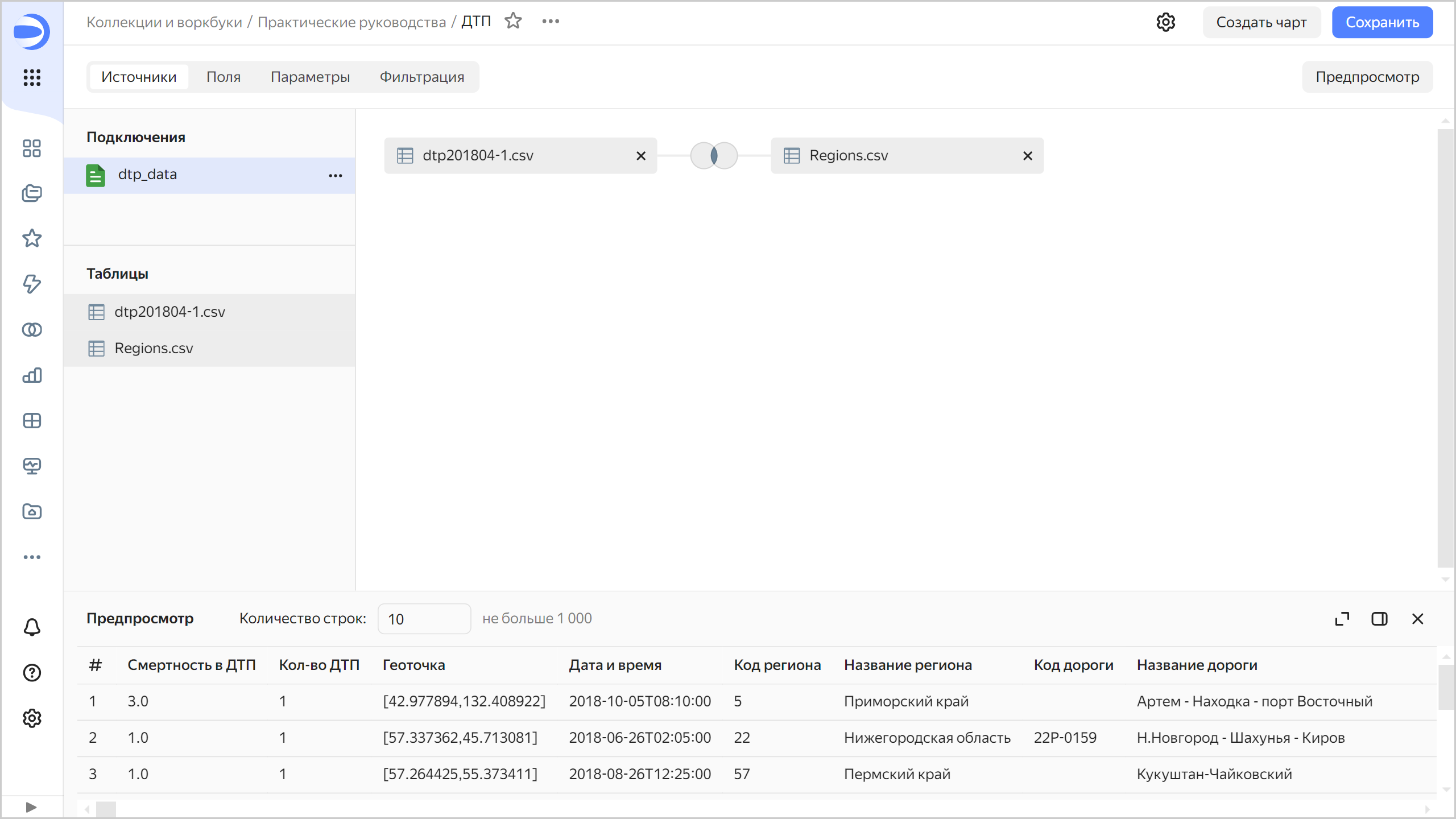
Task: Click the join icon between the two tables
Action: coord(714,155)
